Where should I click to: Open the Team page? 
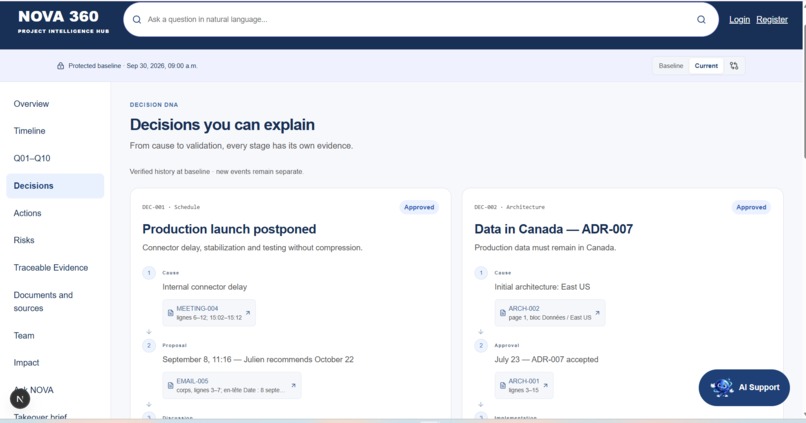(24, 336)
